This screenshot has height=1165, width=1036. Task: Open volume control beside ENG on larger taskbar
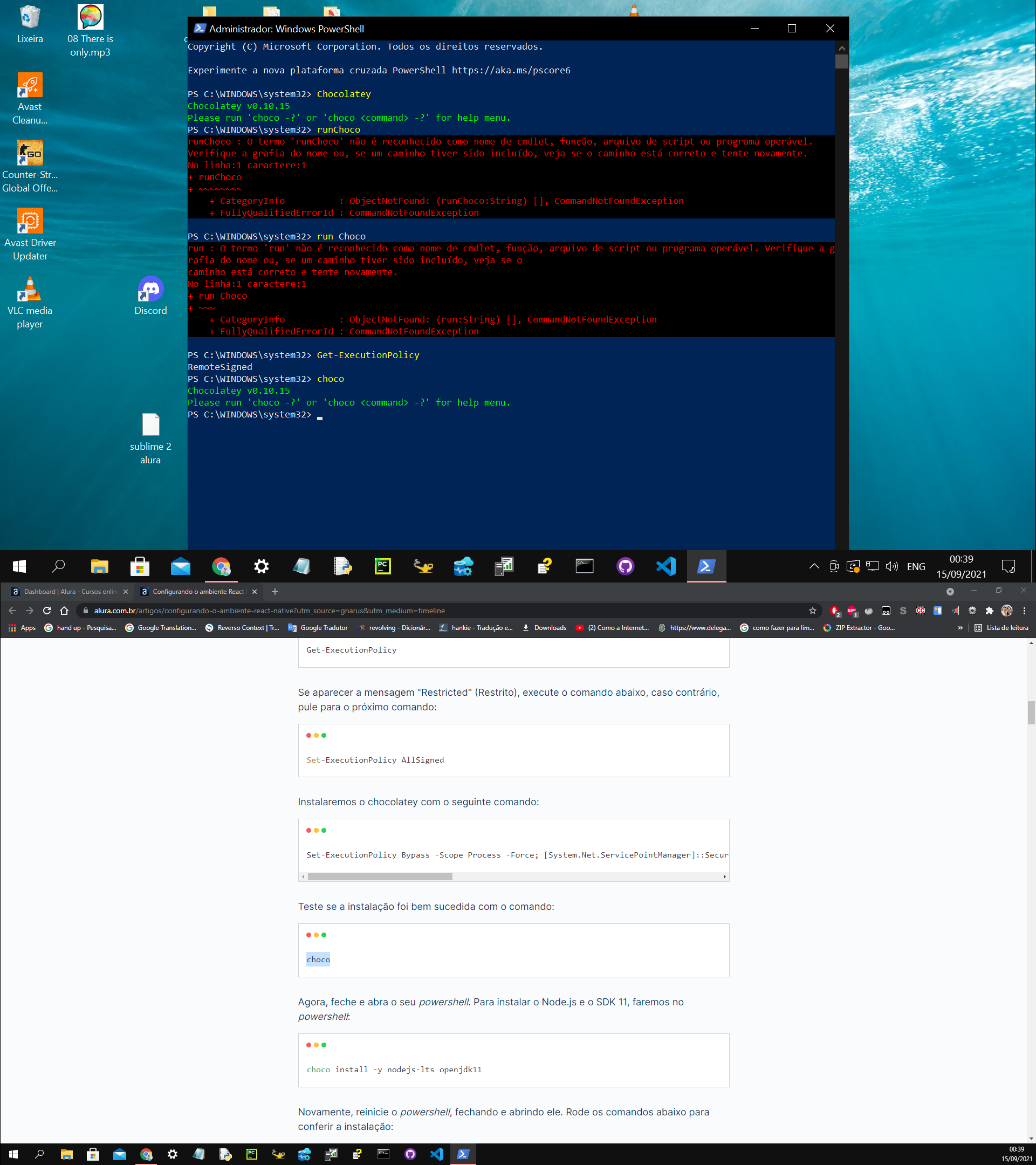tap(892, 566)
